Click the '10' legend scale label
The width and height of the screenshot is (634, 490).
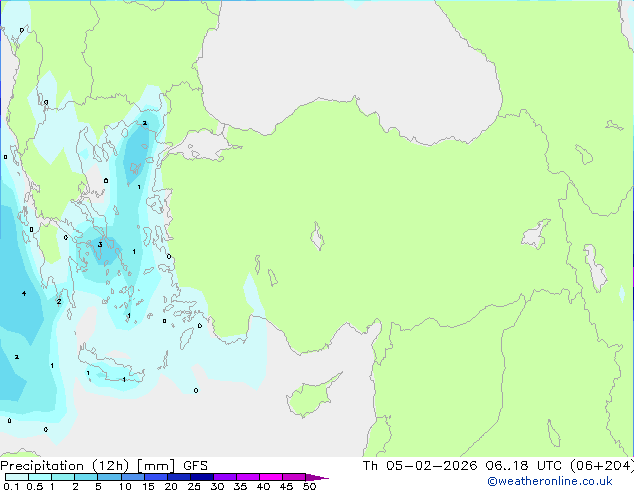click(125, 486)
